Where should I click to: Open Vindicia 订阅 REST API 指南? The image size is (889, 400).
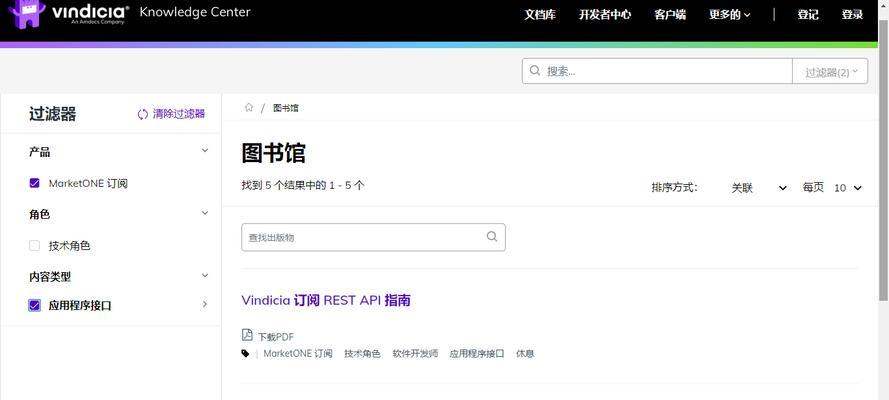coord(326,300)
